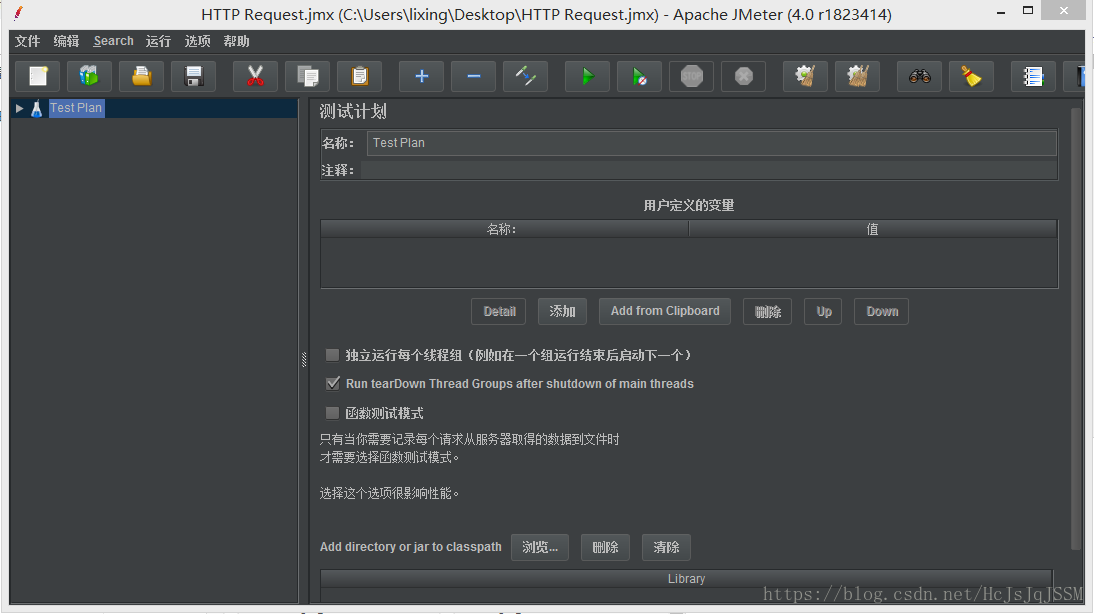Click the 名称 column header in variables table
This screenshot has width=1094, height=614.
coord(504,229)
